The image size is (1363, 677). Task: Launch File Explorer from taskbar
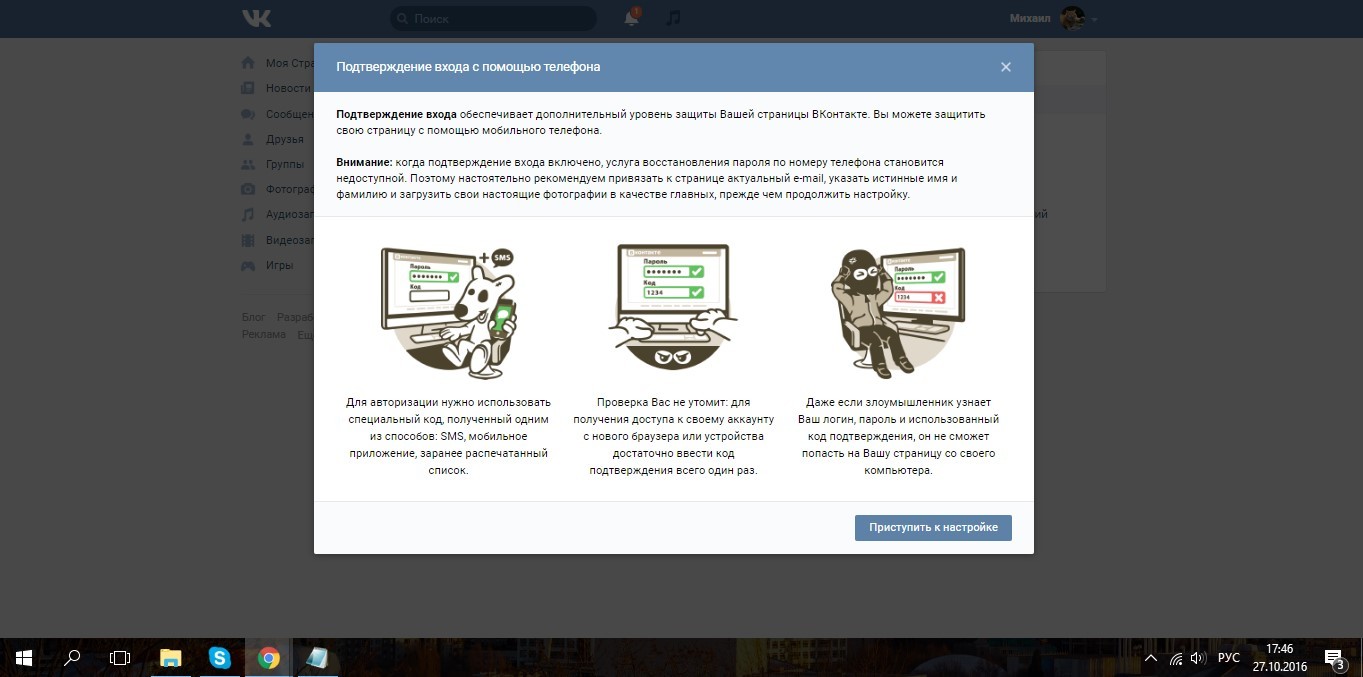171,658
